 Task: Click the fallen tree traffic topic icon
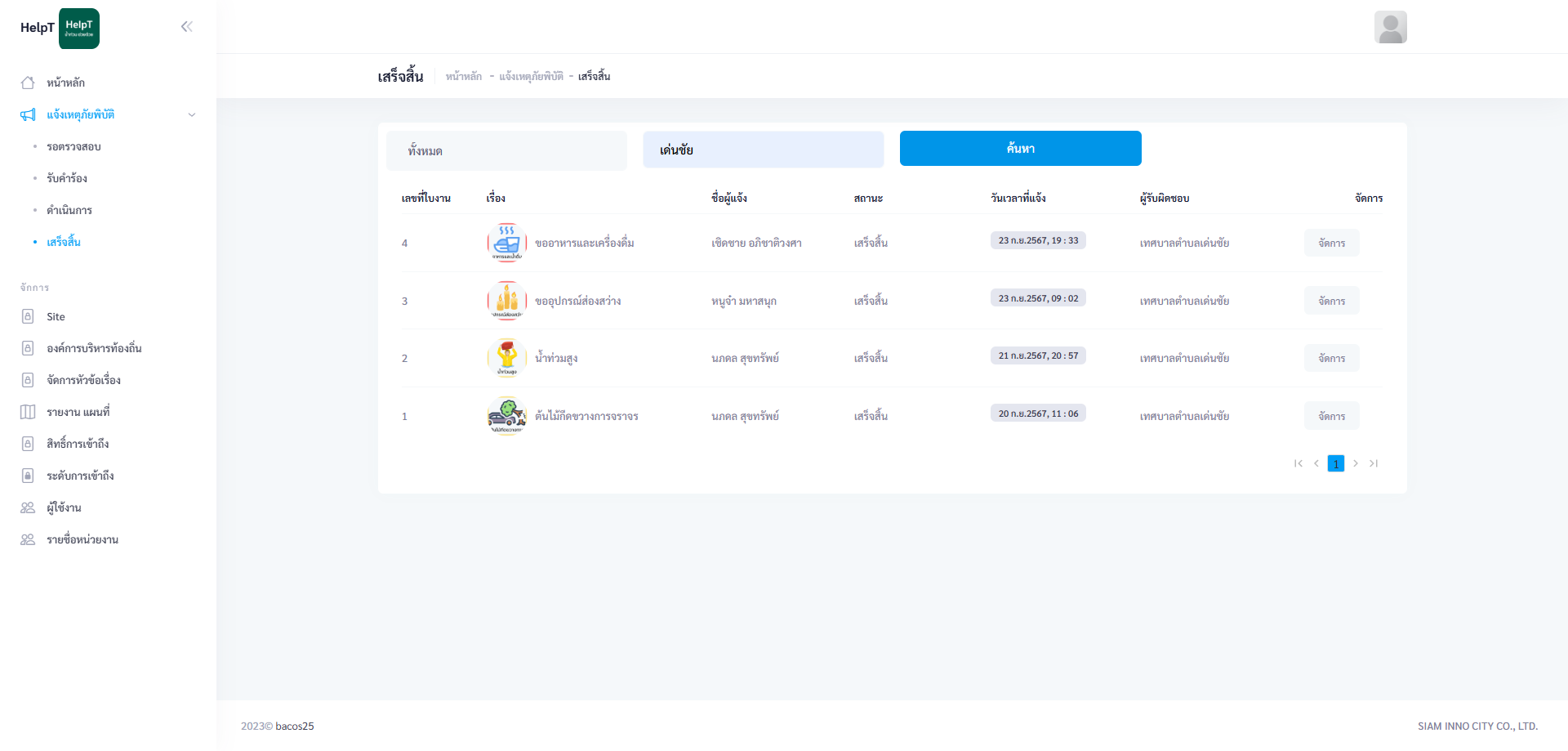coord(507,416)
